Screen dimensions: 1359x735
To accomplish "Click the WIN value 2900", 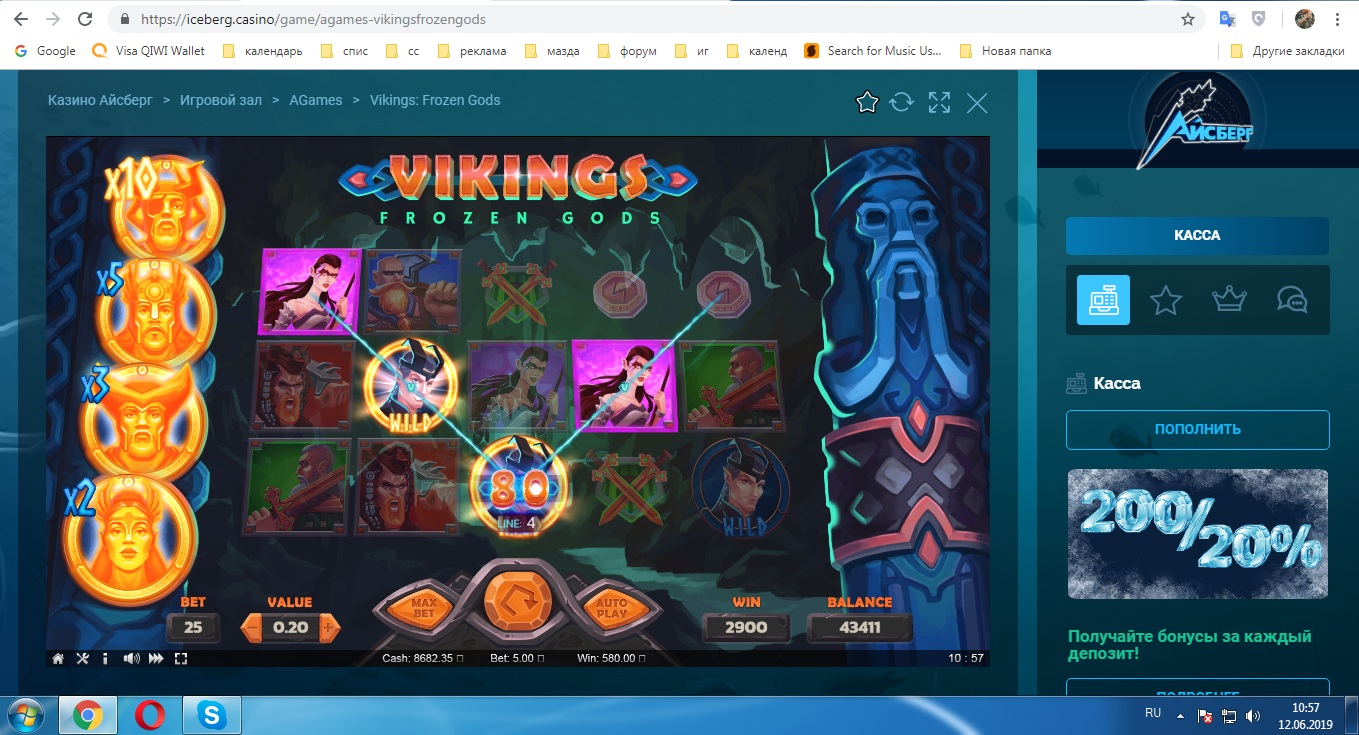I will [746, 627].
